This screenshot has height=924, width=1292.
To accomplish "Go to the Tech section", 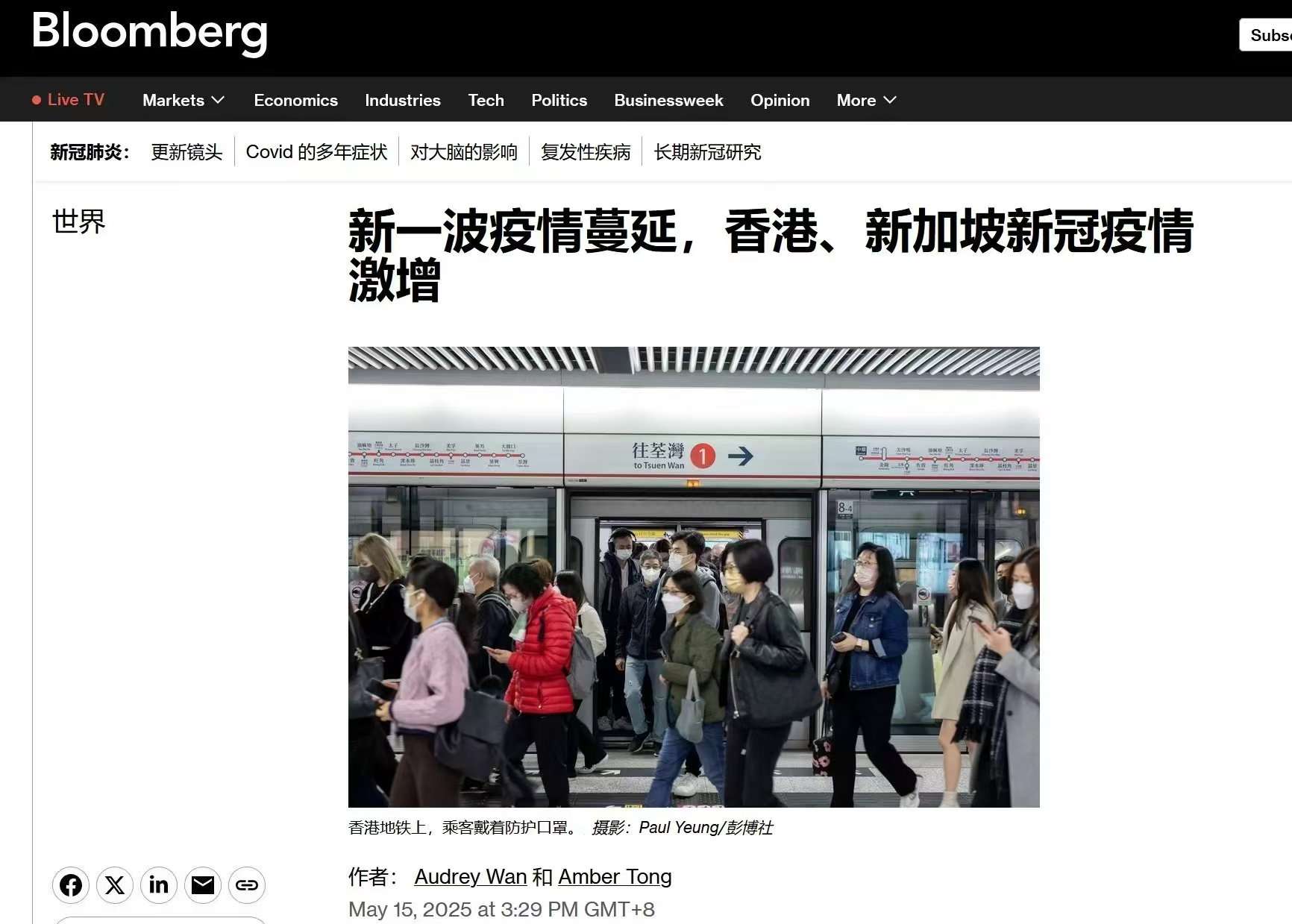I will [x=486, y=100].
